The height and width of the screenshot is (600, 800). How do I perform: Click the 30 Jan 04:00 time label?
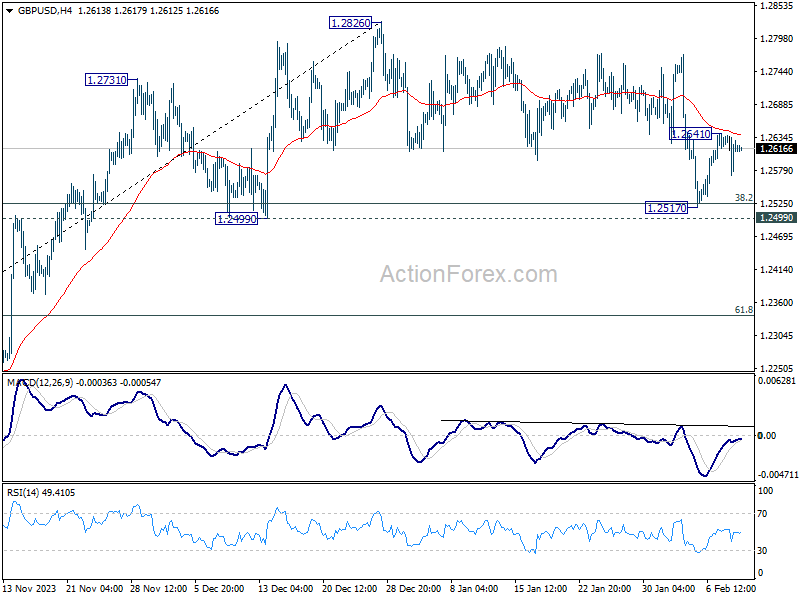[668, 589]
